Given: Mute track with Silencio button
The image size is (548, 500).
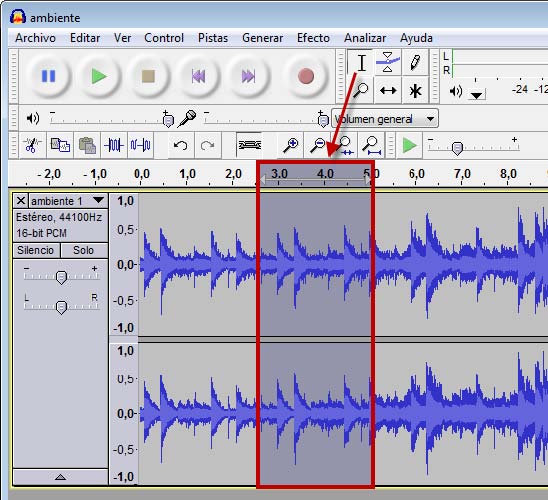Looking at the screenshot, I should click(36, 250).
